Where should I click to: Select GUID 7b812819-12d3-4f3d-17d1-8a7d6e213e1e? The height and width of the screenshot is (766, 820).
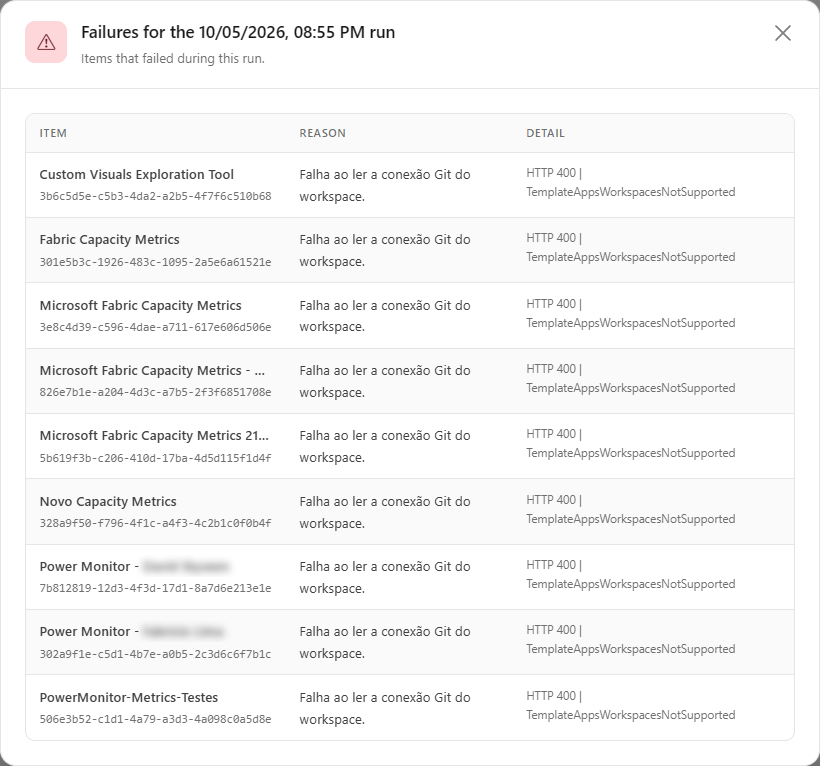155,588
